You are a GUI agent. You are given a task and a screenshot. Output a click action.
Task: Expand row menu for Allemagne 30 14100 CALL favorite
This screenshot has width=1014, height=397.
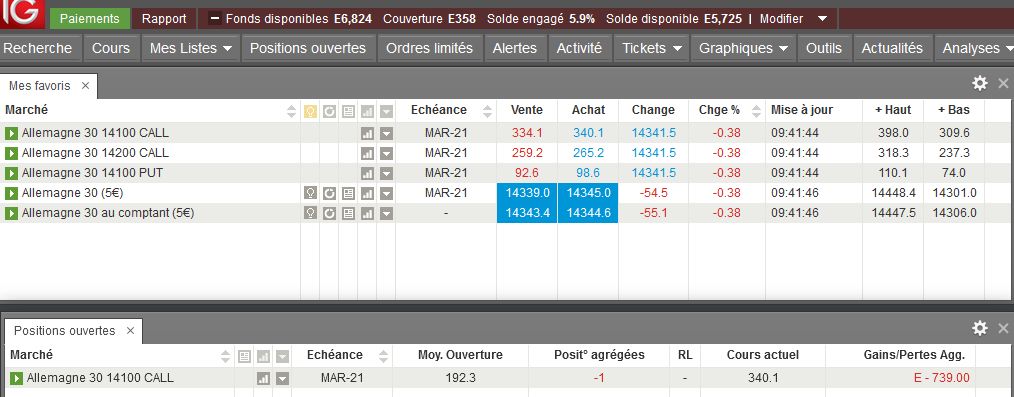(386, 133)
